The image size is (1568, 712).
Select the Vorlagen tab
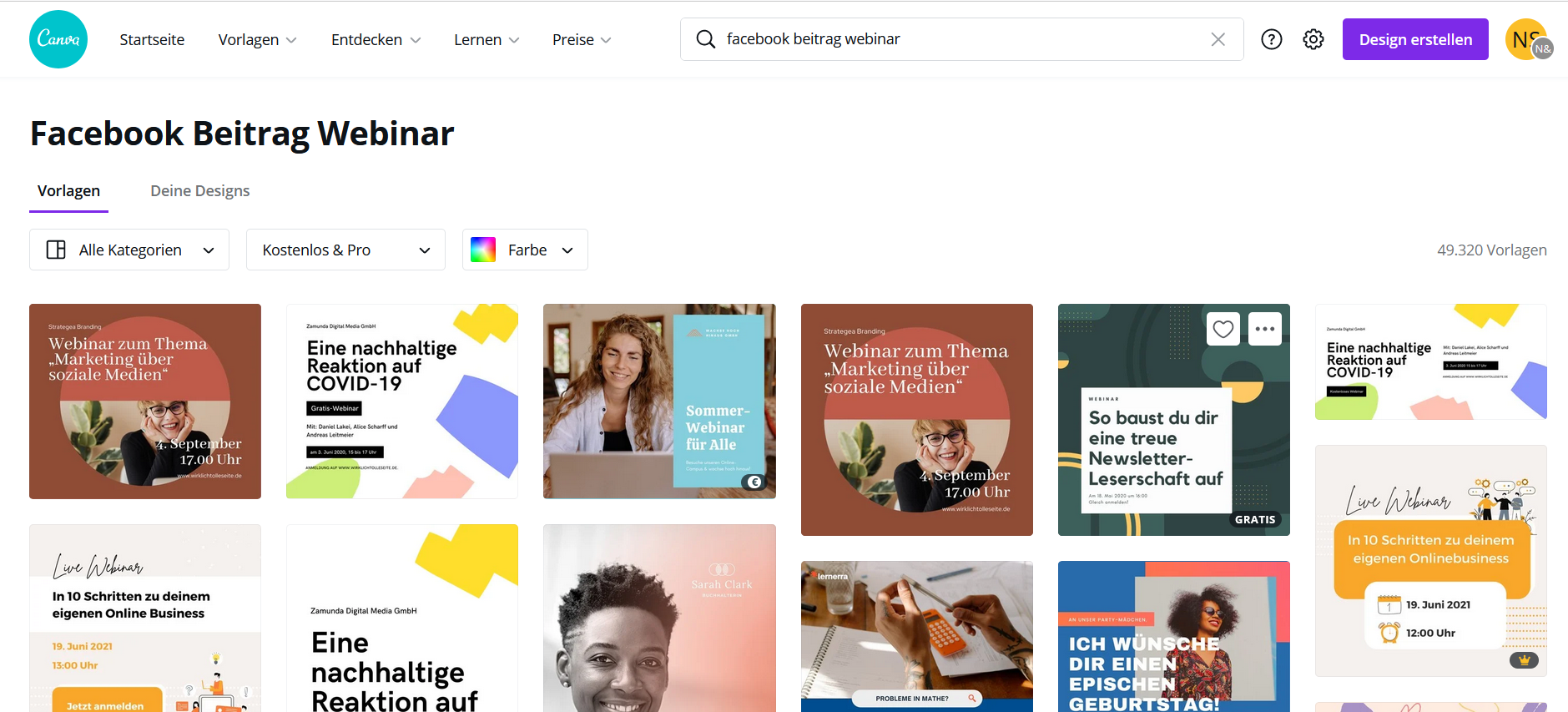[68, 190]
